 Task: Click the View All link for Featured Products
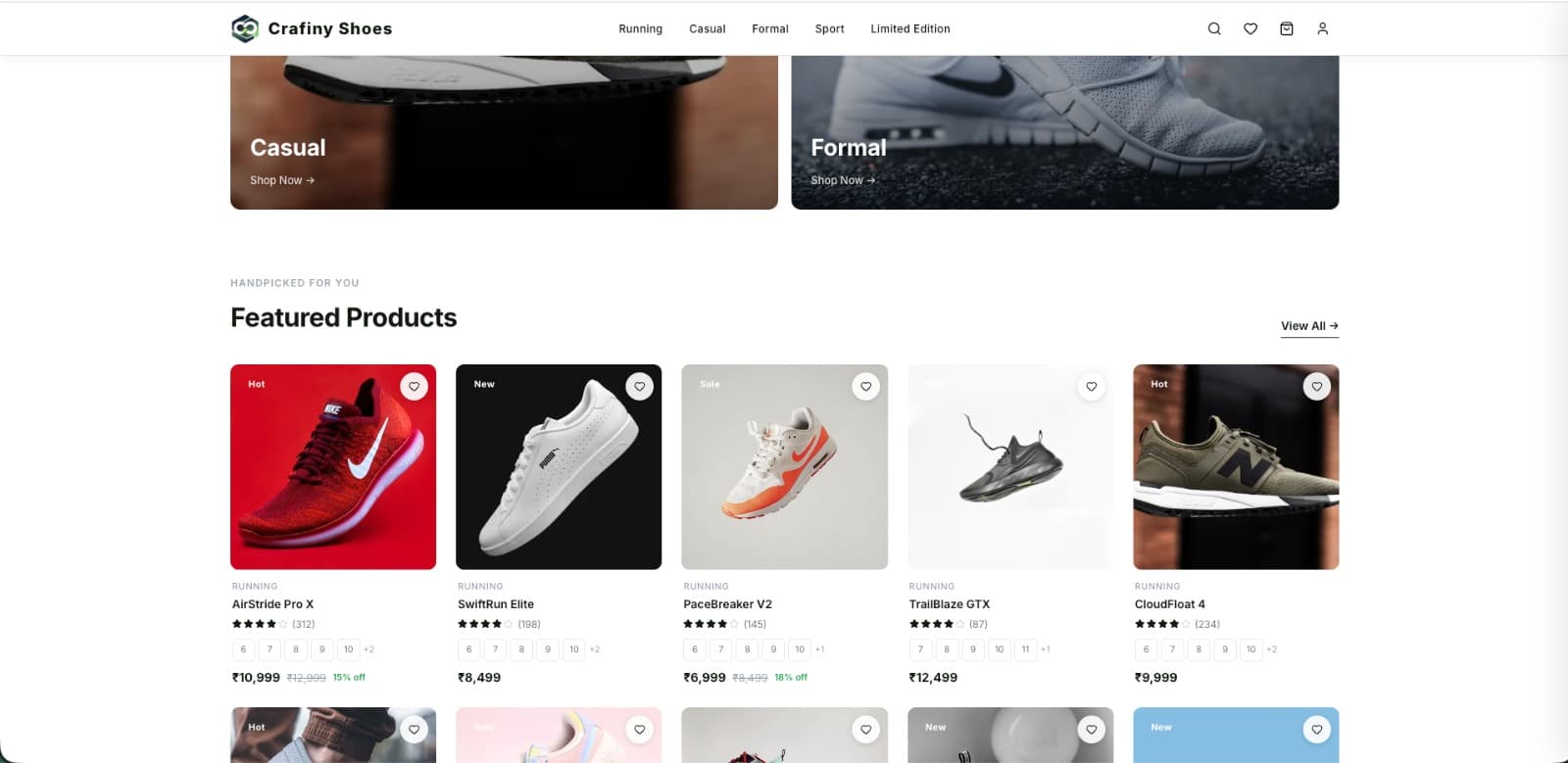pos(1308,325)
